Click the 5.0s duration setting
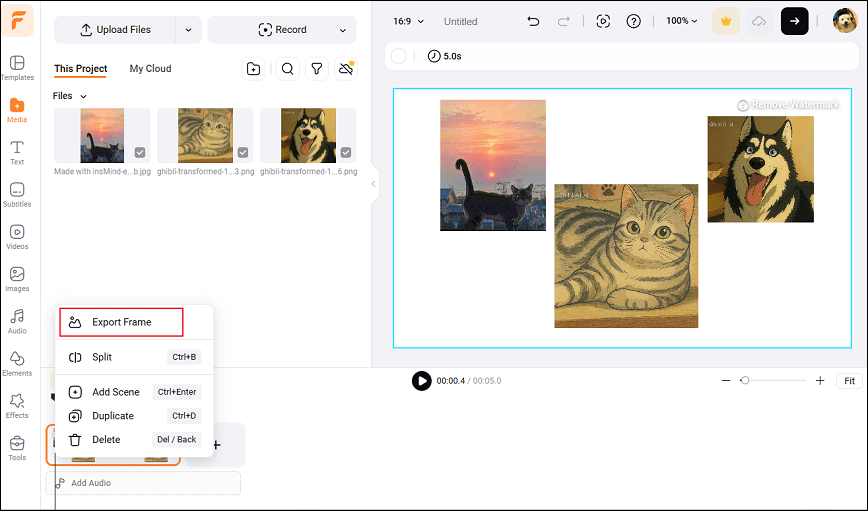868x511 pixels. tap(445, 56)
